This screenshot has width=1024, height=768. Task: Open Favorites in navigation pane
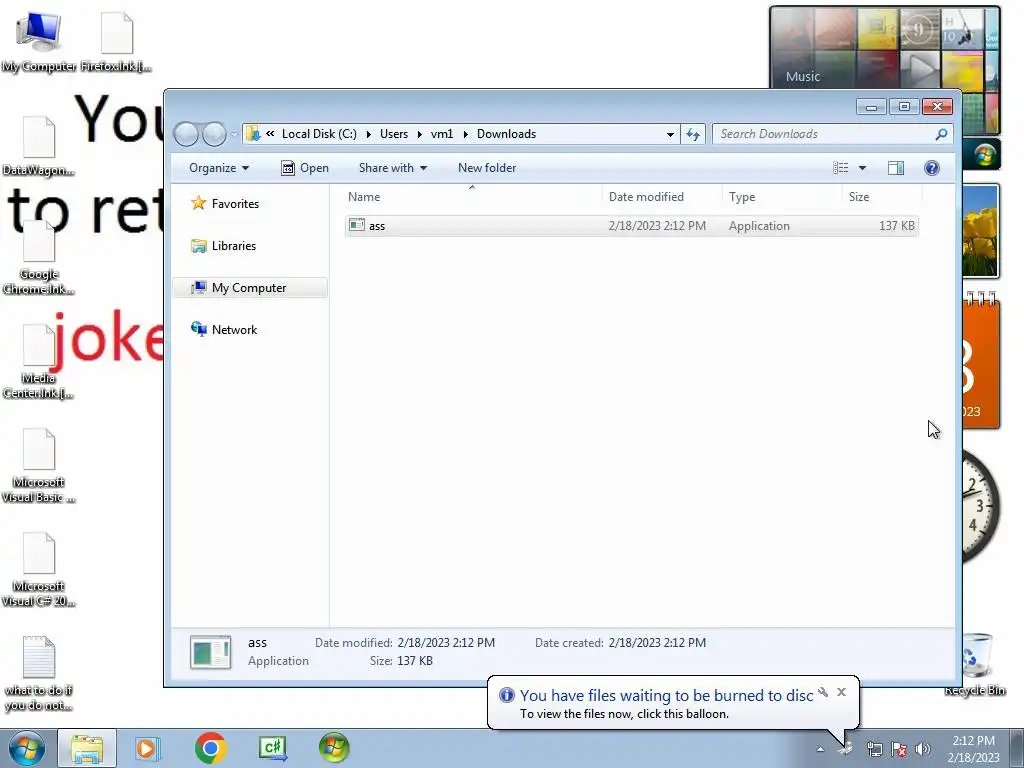tap(225, 204)
